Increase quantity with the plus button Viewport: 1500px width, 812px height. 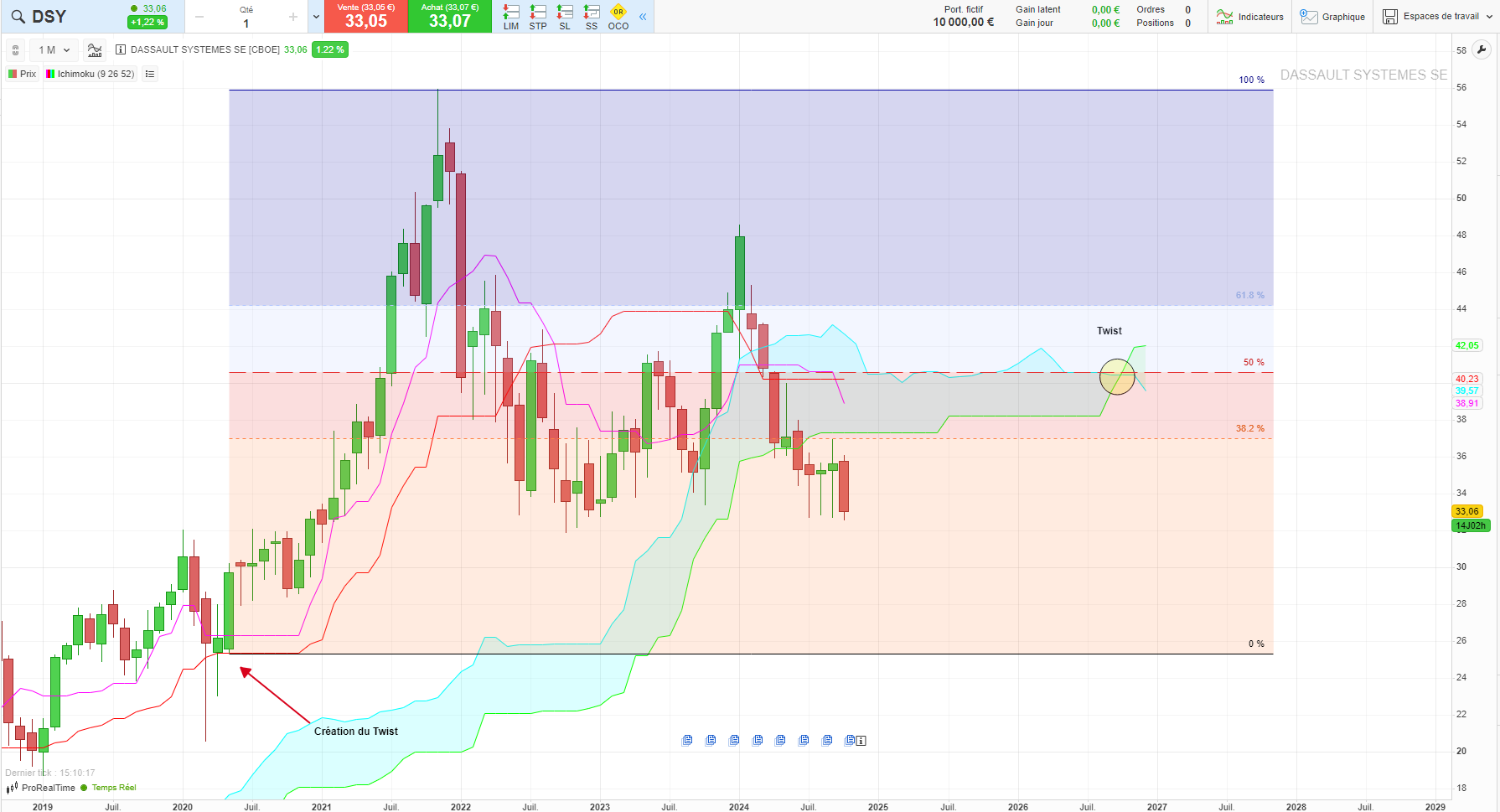[x=293, y=17]
